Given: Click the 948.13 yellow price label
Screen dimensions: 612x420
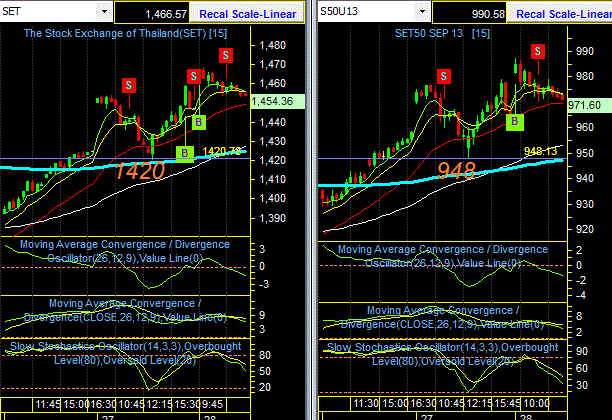Looking at the screenshot, I should (540, 151).
